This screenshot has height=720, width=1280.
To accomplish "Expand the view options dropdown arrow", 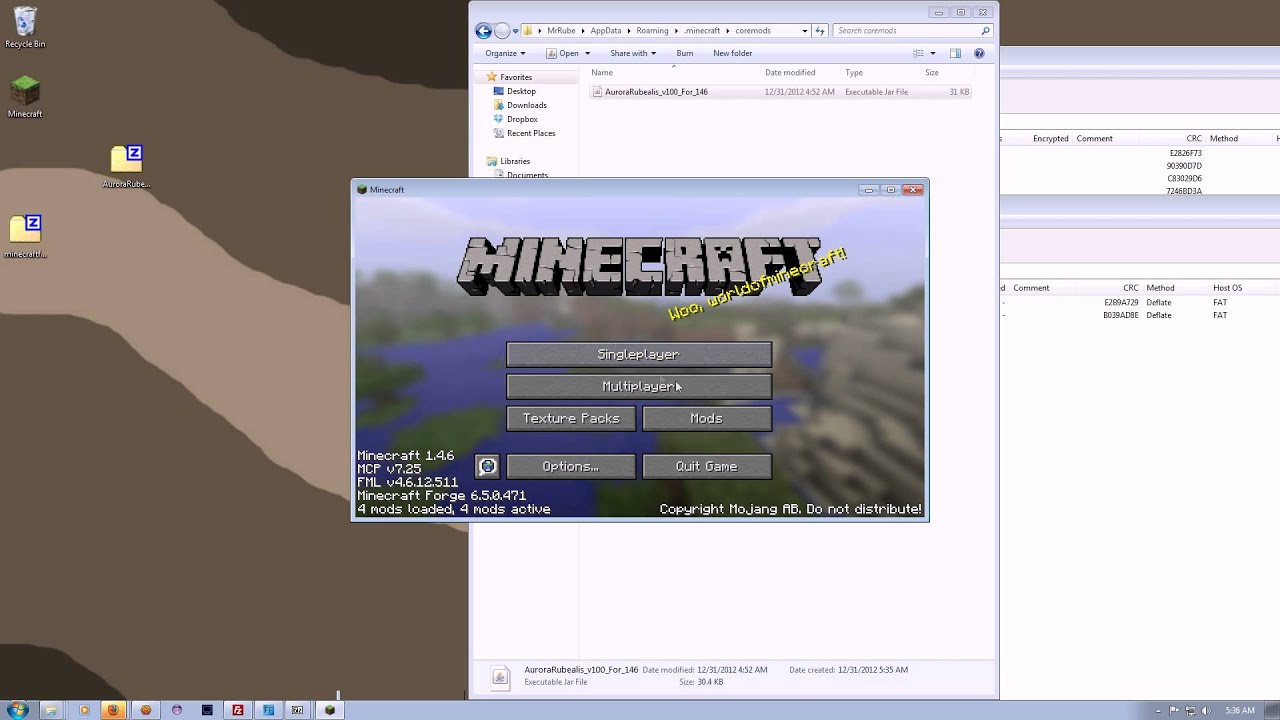I will tap(933, 53).
